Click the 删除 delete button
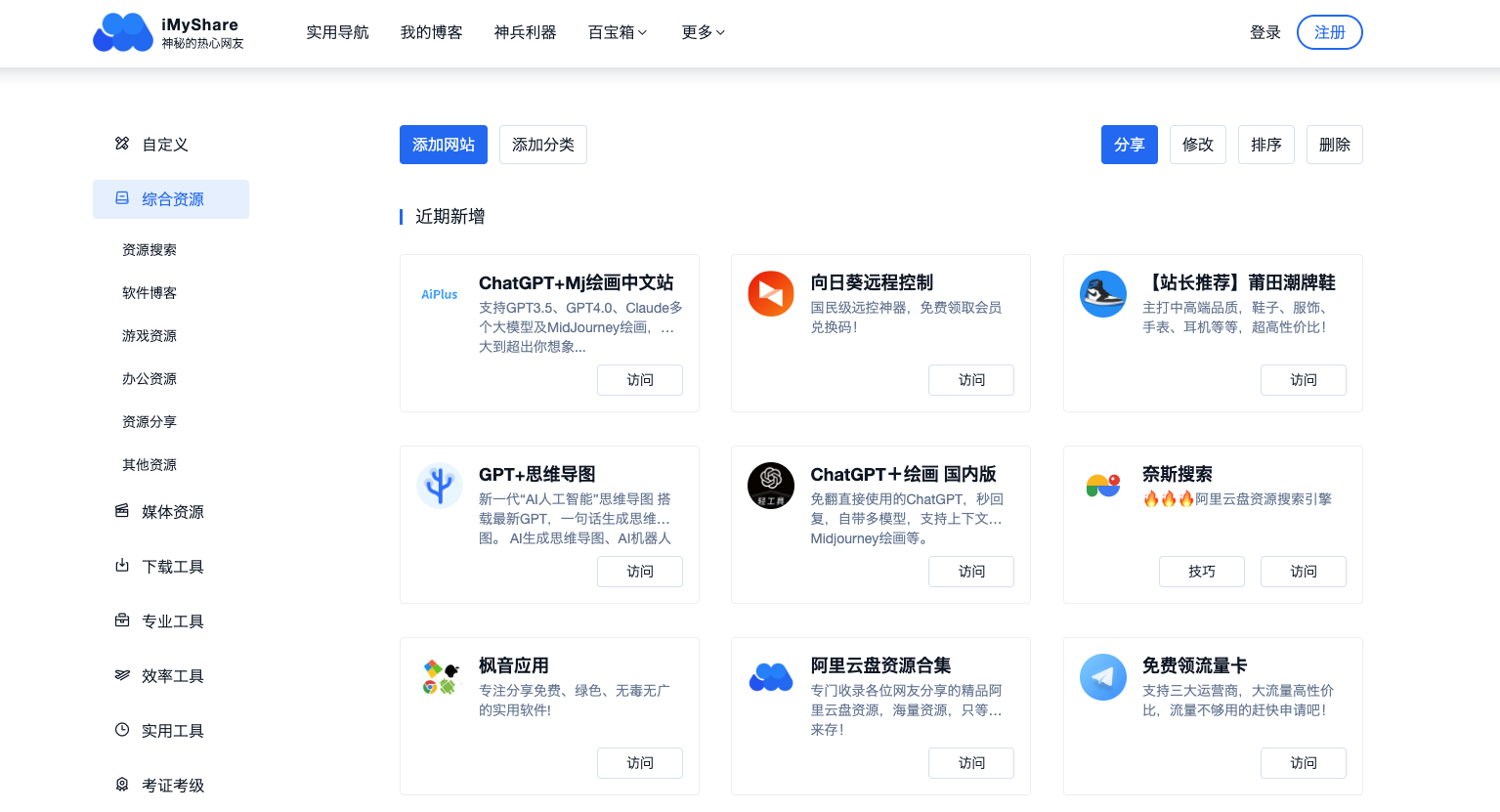 [x=1335, y=145]
